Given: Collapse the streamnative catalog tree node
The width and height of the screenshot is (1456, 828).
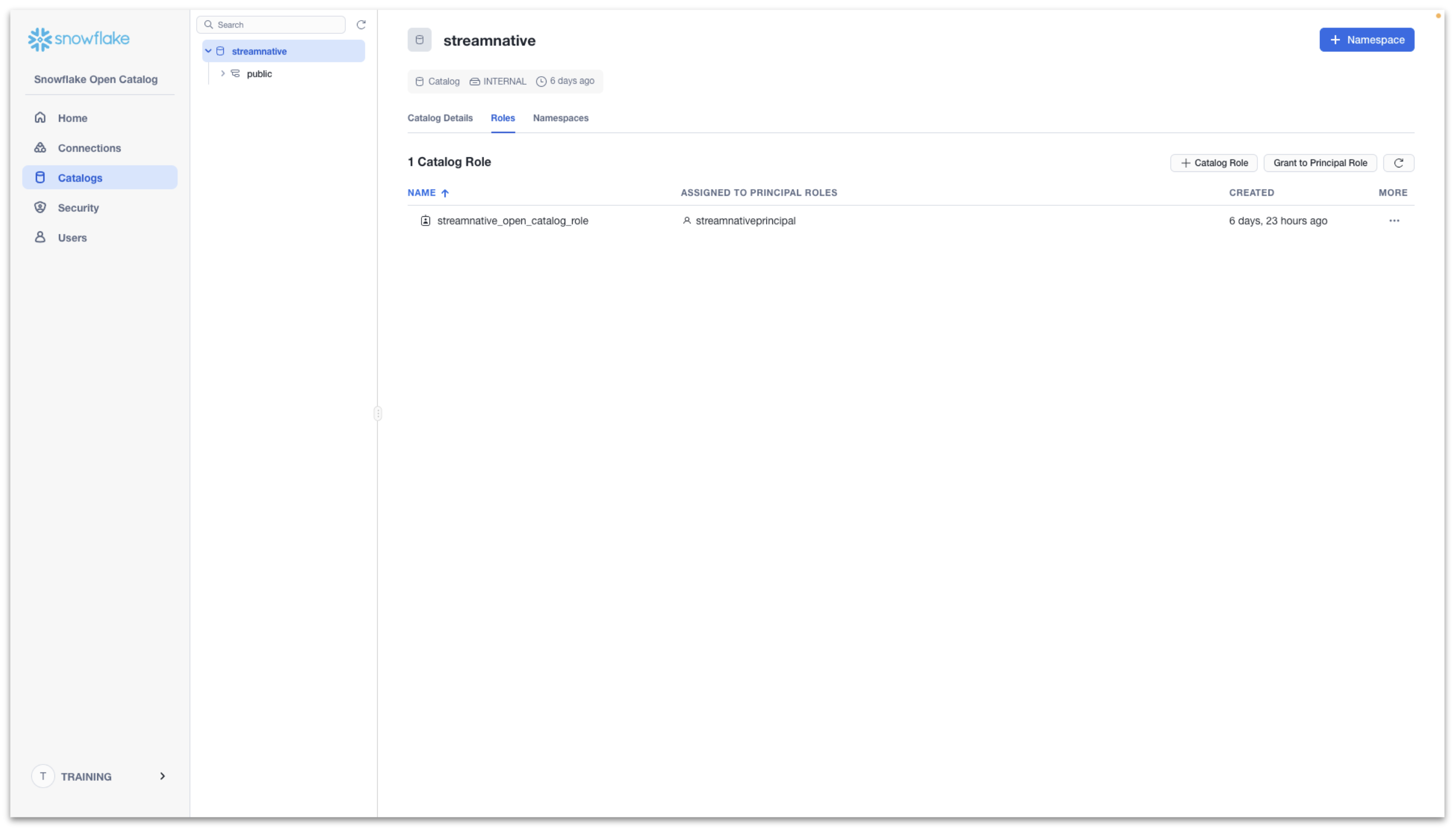Looking at the screenshot, I should (208, 50).
